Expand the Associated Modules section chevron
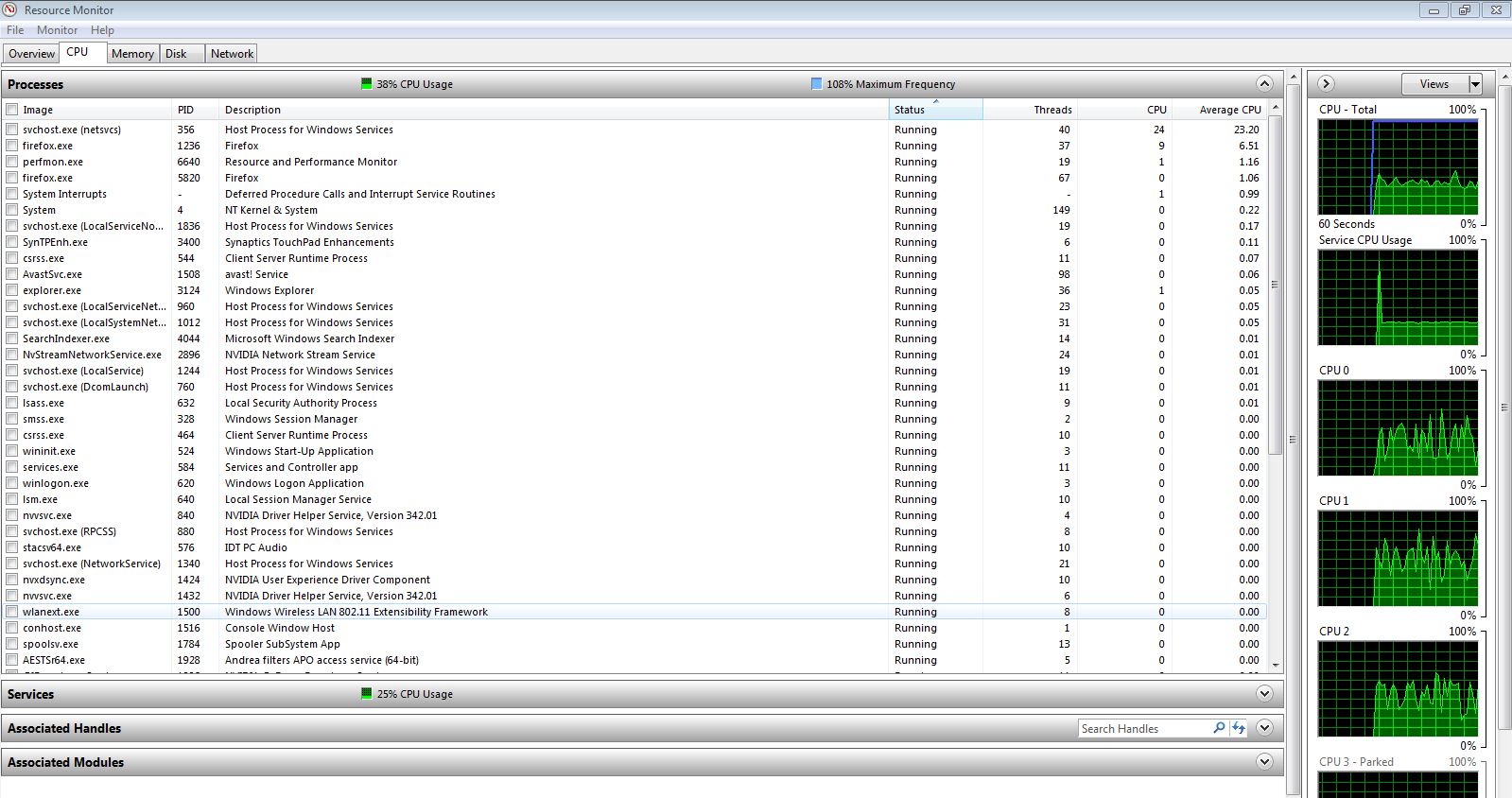Viewport: 1512px width, 798px height. click(x=1264, y=762)
